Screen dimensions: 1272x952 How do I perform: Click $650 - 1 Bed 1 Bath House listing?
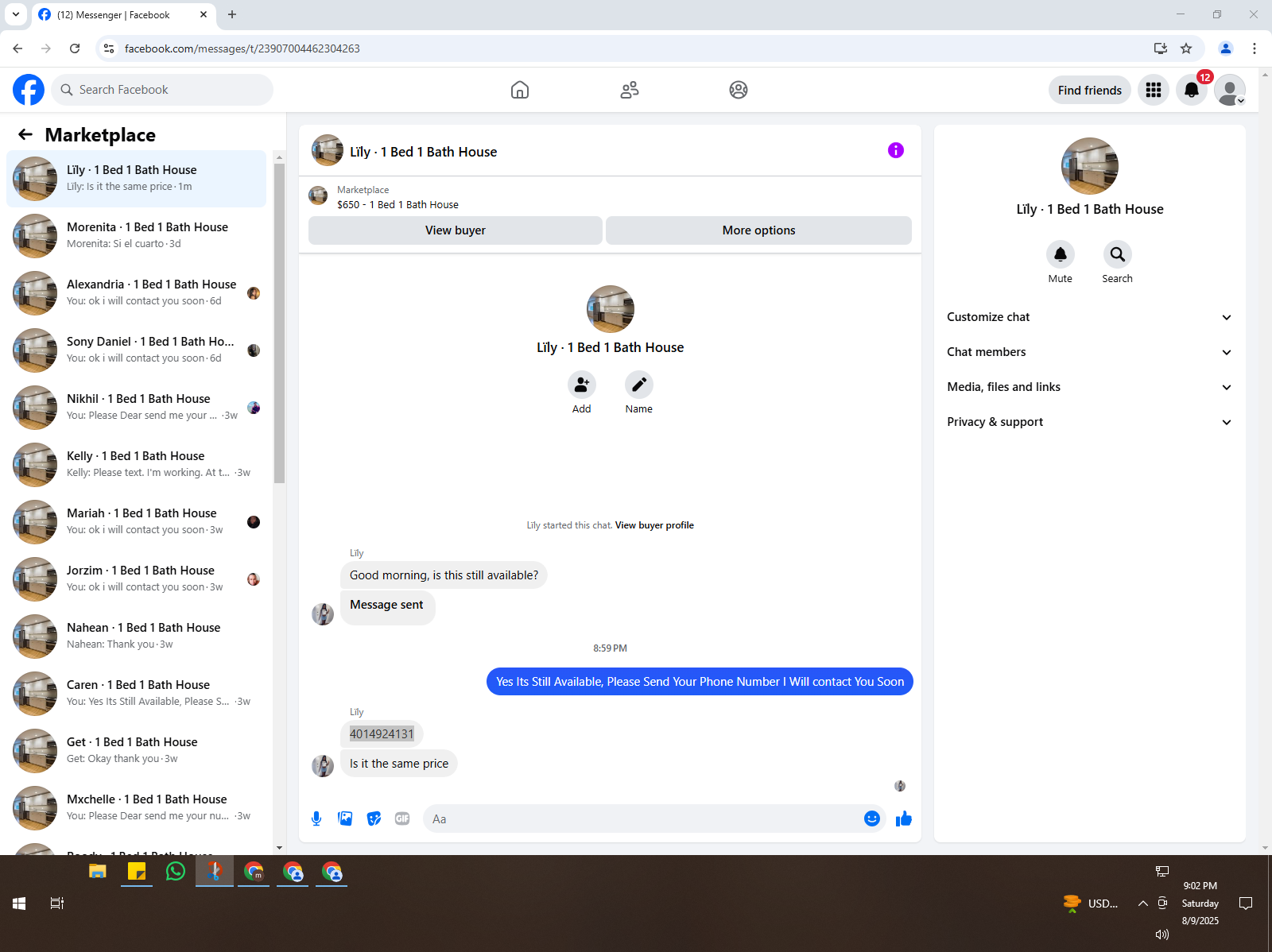(397, 204)
